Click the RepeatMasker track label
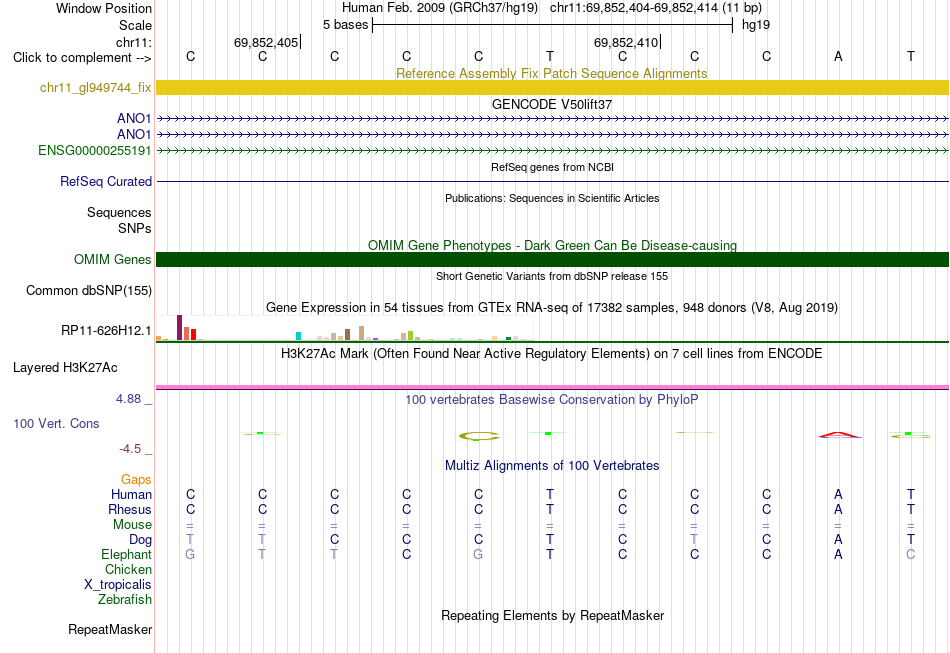This screenshot has height=653, width=950. click(x=110, y=630)
